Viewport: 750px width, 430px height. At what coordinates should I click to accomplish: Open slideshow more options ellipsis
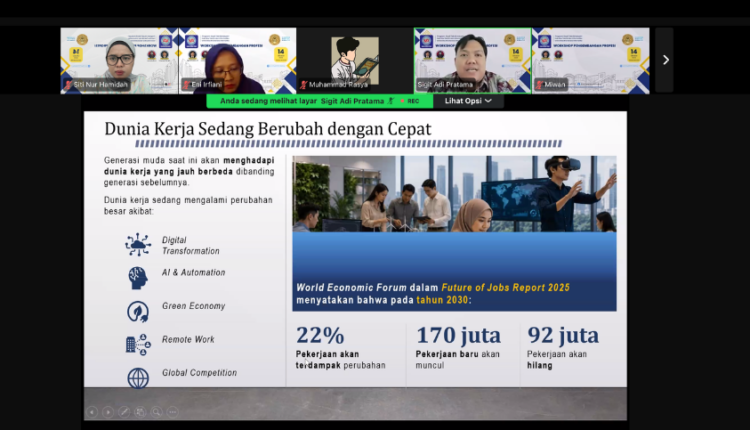click(x=173, y=411)
